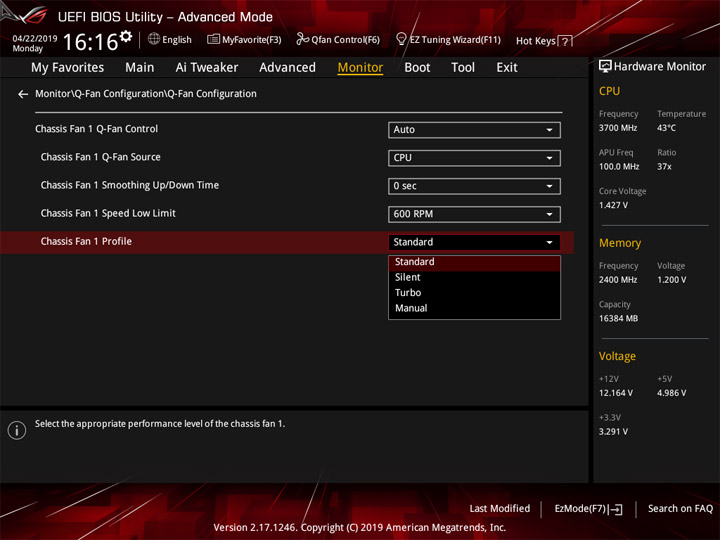Image resolution: width=720 pixels, height=540 pixels.
Task: Click Last Modified button
Action: 500,509
